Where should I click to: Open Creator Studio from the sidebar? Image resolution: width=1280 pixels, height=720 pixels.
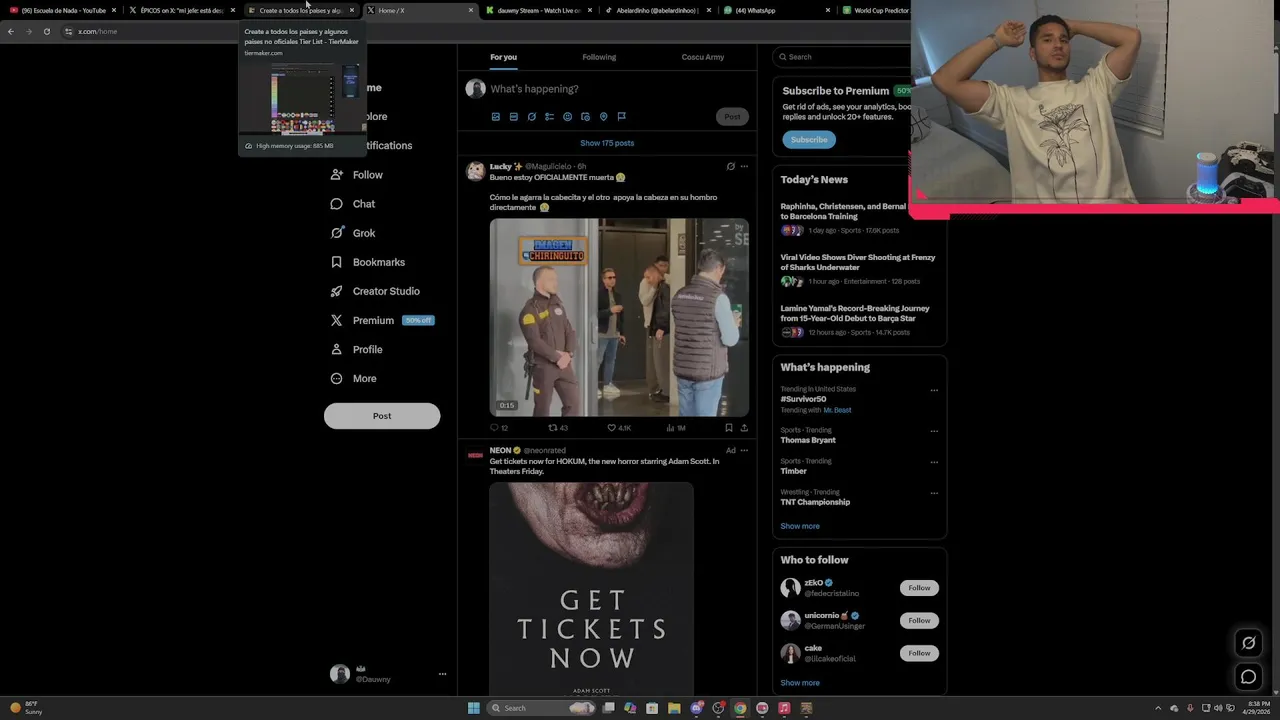[x=375, y=291]
